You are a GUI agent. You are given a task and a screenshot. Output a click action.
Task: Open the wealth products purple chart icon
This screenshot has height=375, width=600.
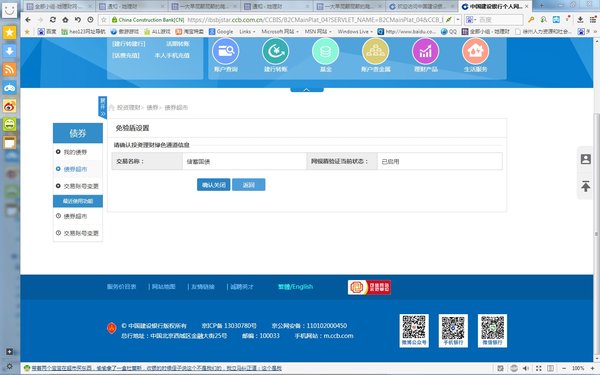coord(426,51)
